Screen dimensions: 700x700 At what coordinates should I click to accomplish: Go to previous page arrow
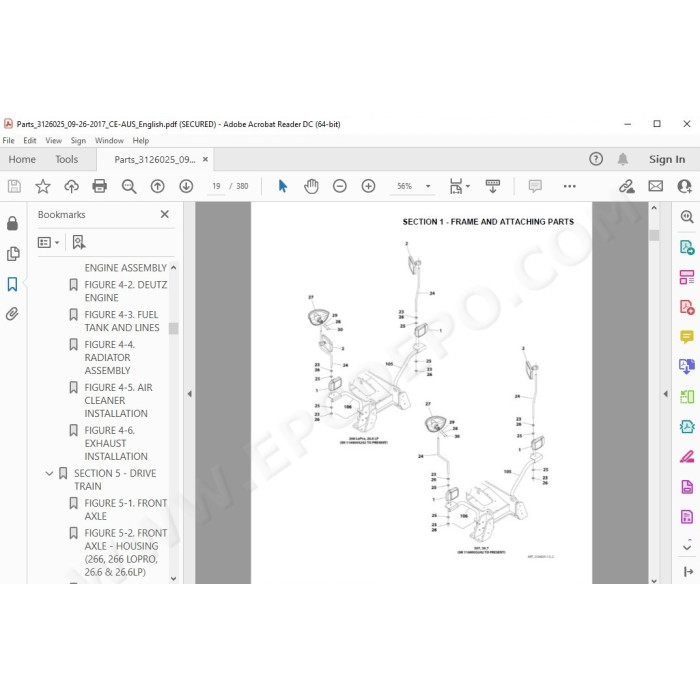tap(157, 186)
